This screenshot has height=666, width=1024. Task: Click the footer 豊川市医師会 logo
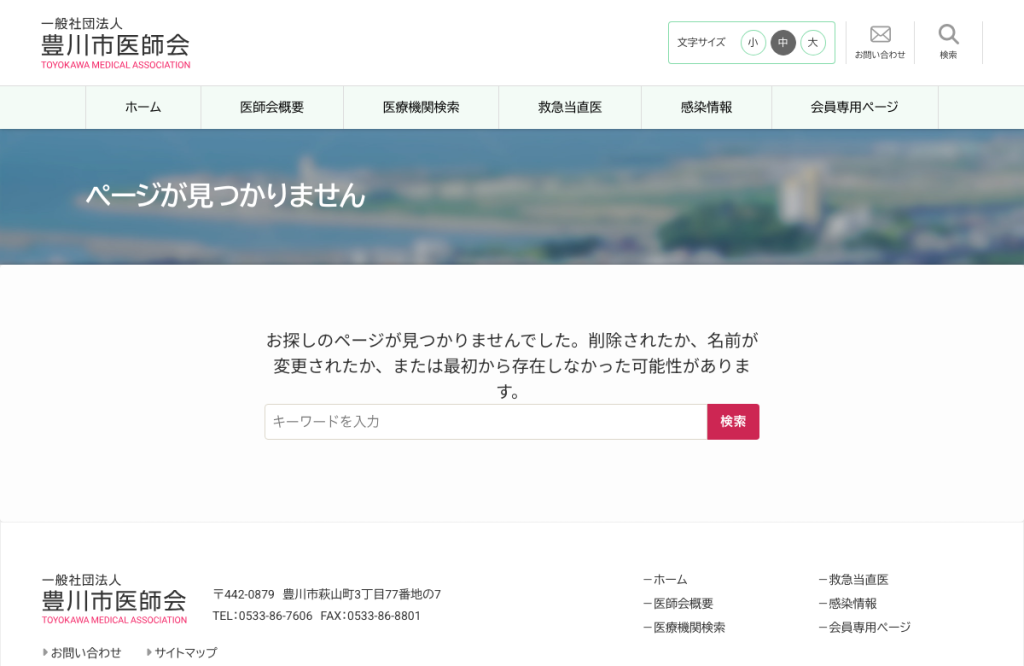(114, 599)
